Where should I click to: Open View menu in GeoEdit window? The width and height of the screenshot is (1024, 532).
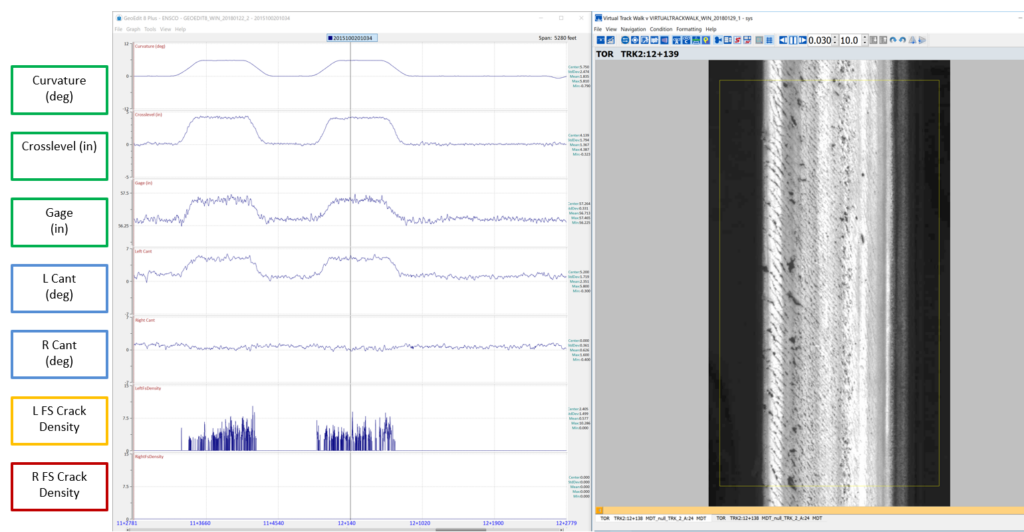click(165, 29)
